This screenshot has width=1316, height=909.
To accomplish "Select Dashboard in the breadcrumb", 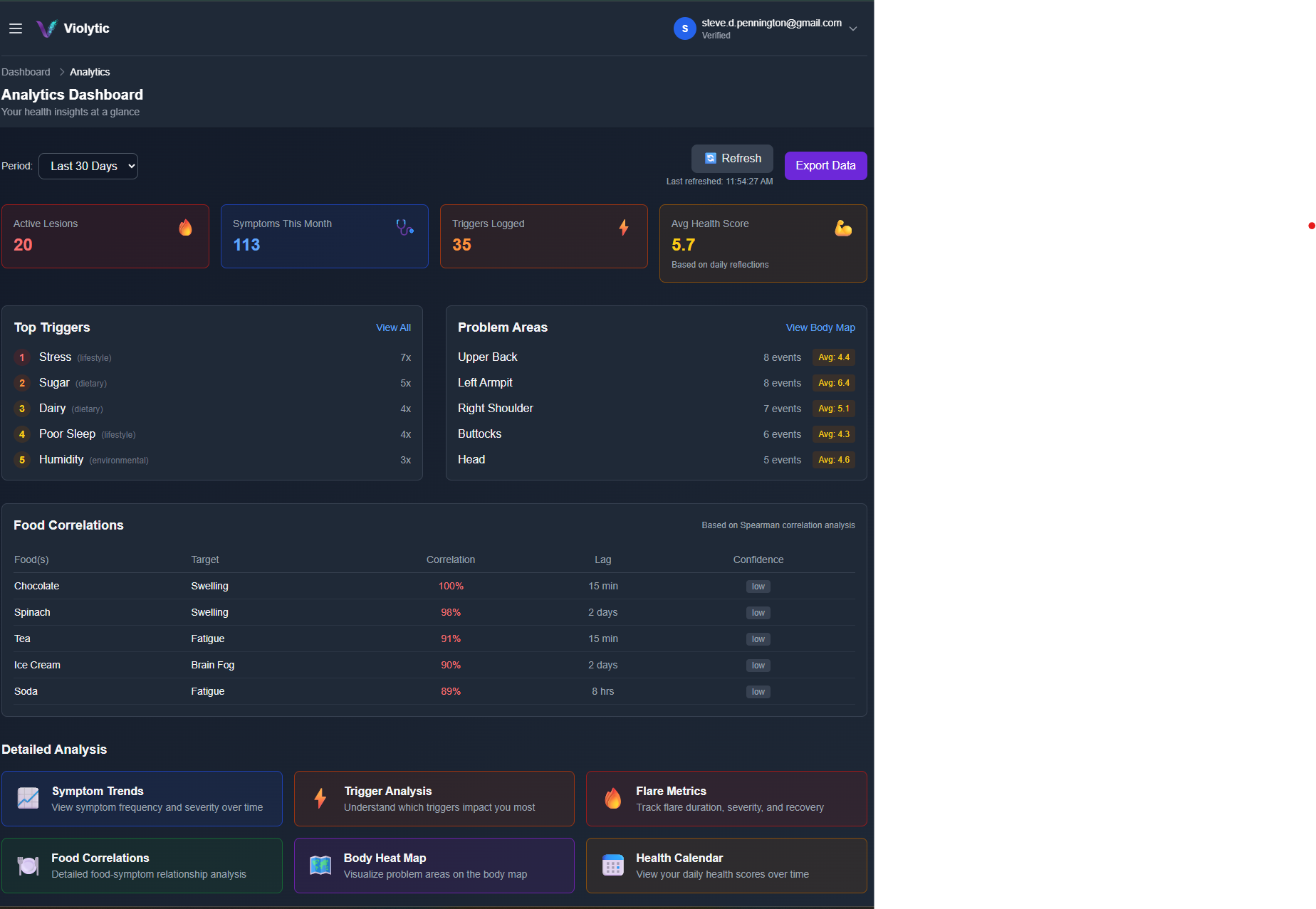I will coord(26,71).
